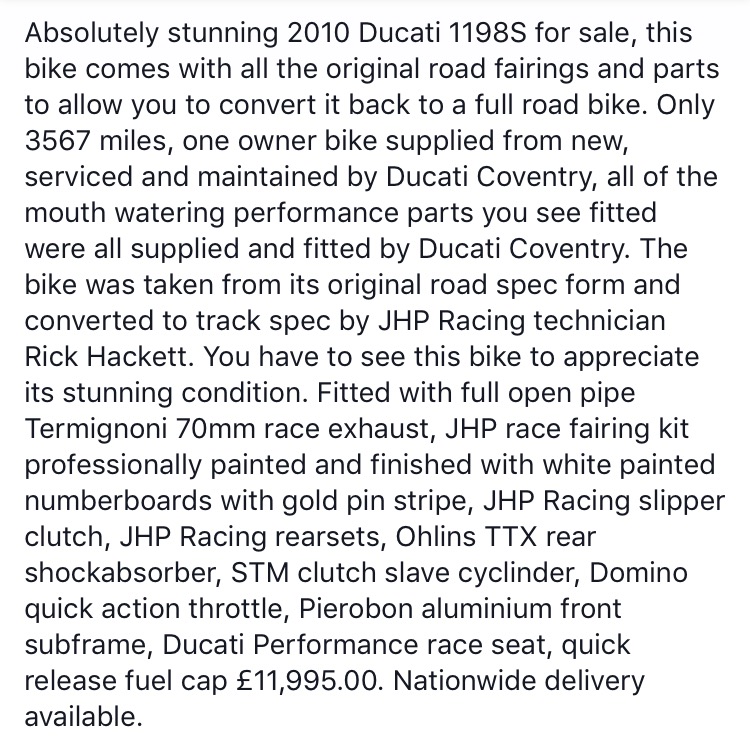The width and height of the screenshot is (750, 746).
Task: Click the phrase "Ducati Performance race seat"
Action: pyautogui.click(x=357, y=645)
